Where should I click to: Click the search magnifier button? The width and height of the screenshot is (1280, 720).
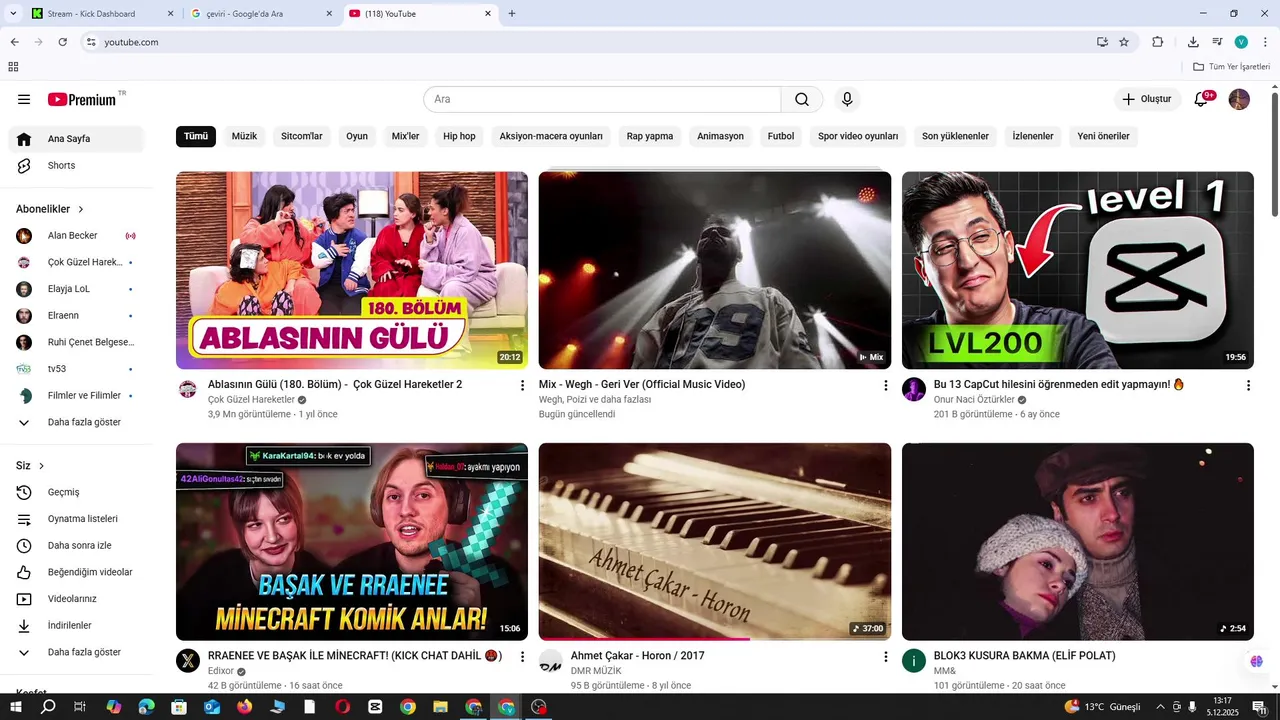(x=802, y=99)
